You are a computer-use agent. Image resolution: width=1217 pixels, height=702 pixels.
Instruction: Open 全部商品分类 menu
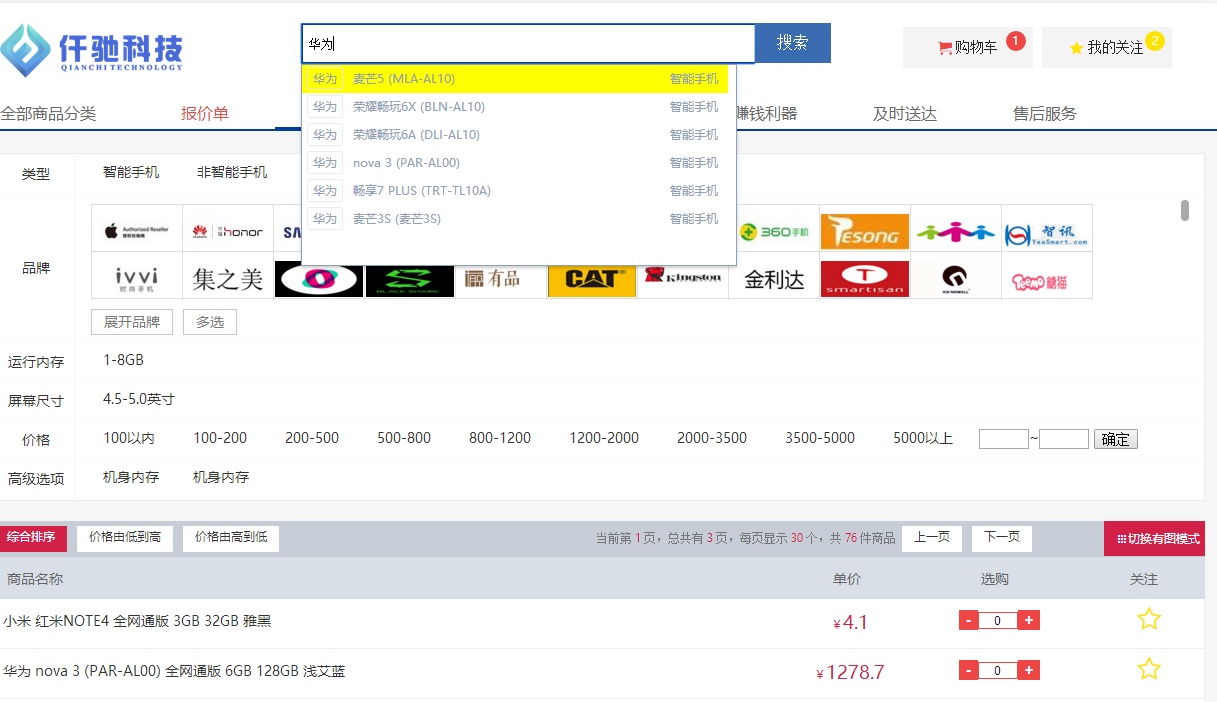(x=48, y=114)
